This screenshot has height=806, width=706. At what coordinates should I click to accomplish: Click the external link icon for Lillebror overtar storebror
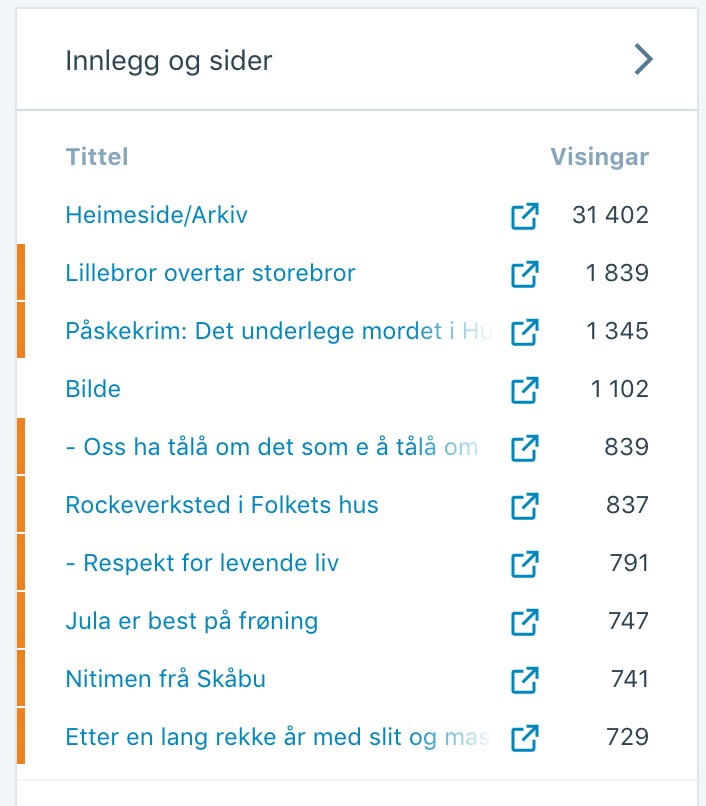click(x=525, y=274)
